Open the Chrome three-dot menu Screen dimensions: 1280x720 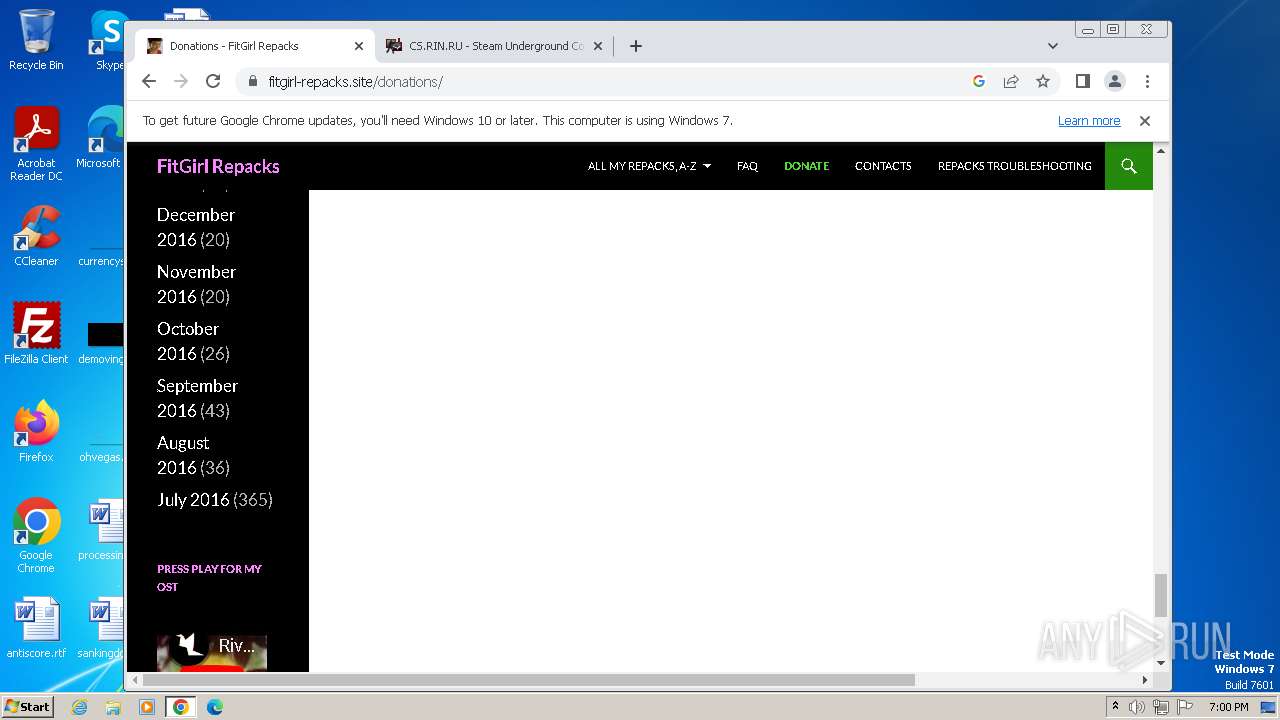pyautogui.click(x=1147, y=81)
